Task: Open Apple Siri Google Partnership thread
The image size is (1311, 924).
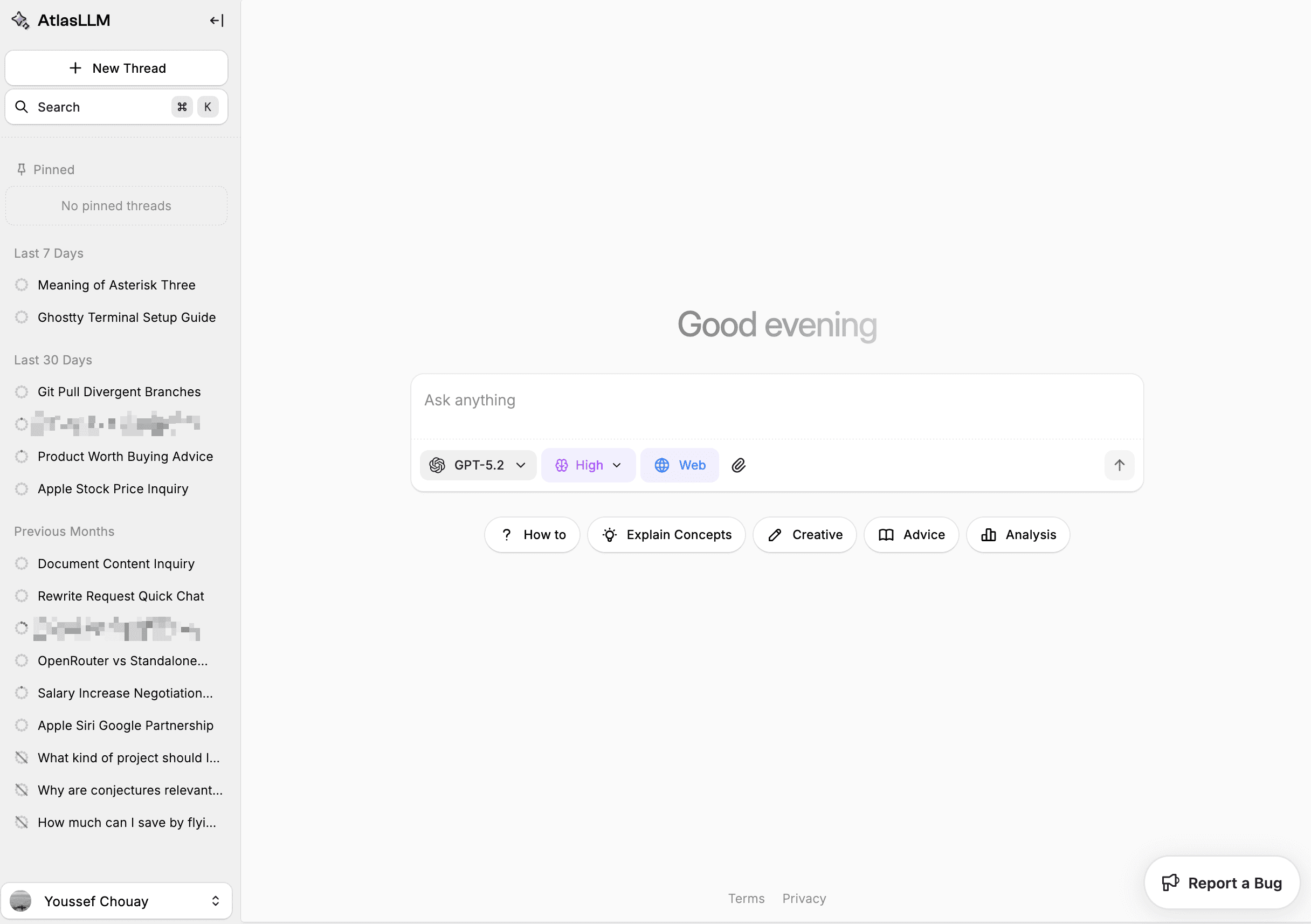Action: [x=116, y=725]
